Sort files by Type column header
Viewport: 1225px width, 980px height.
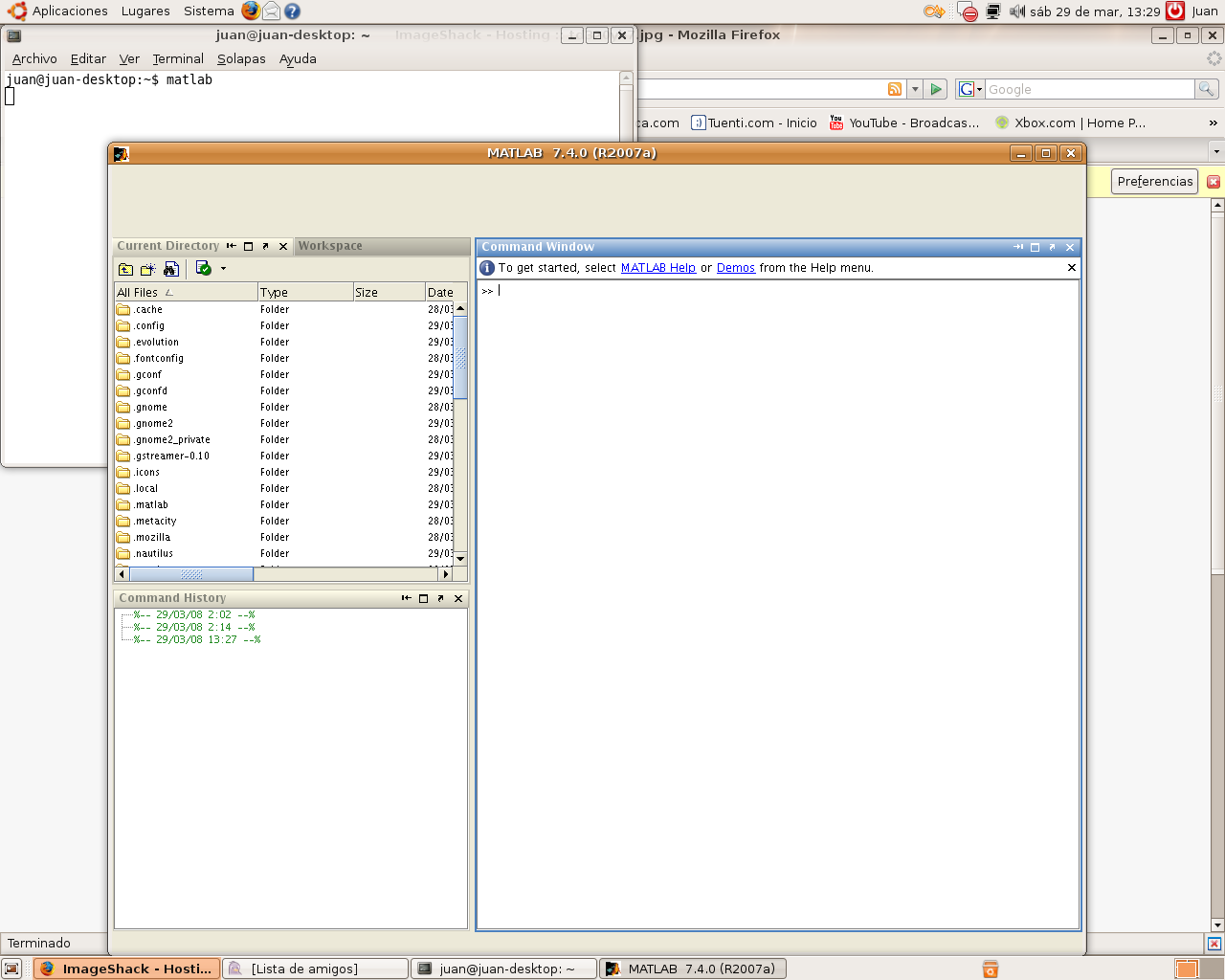point(304,292)
